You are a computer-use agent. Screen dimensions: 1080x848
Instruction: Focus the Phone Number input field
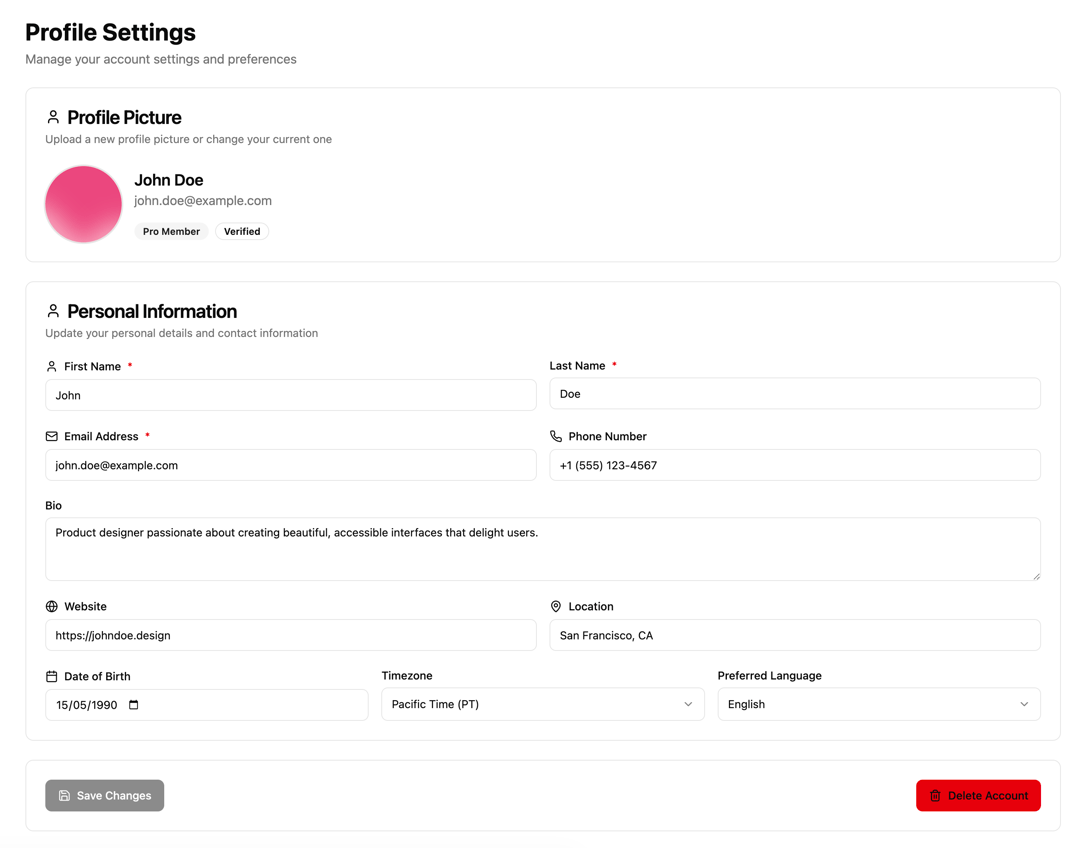(795, 465)
